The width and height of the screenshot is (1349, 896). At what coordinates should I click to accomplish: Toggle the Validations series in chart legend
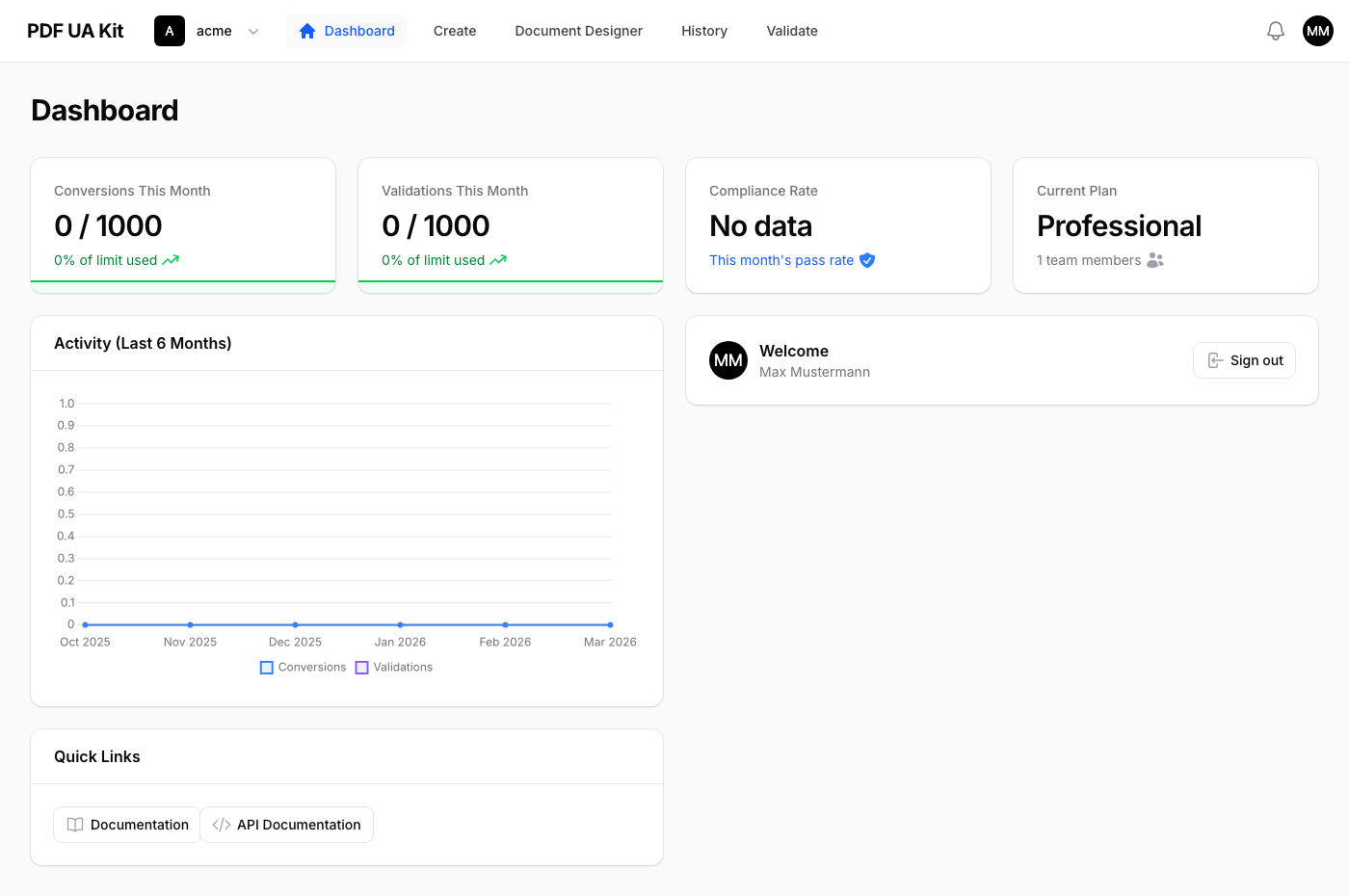[394, 668]
